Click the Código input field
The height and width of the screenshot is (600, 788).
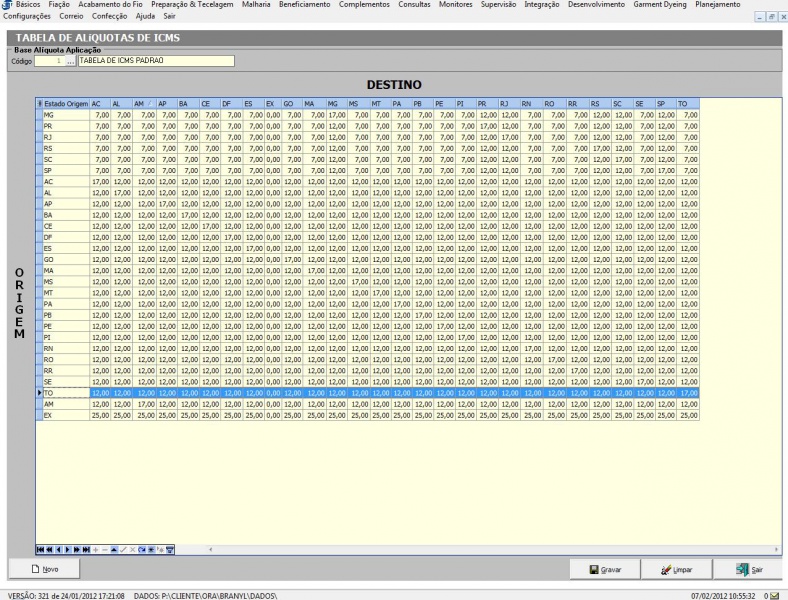tap(49, 60)
